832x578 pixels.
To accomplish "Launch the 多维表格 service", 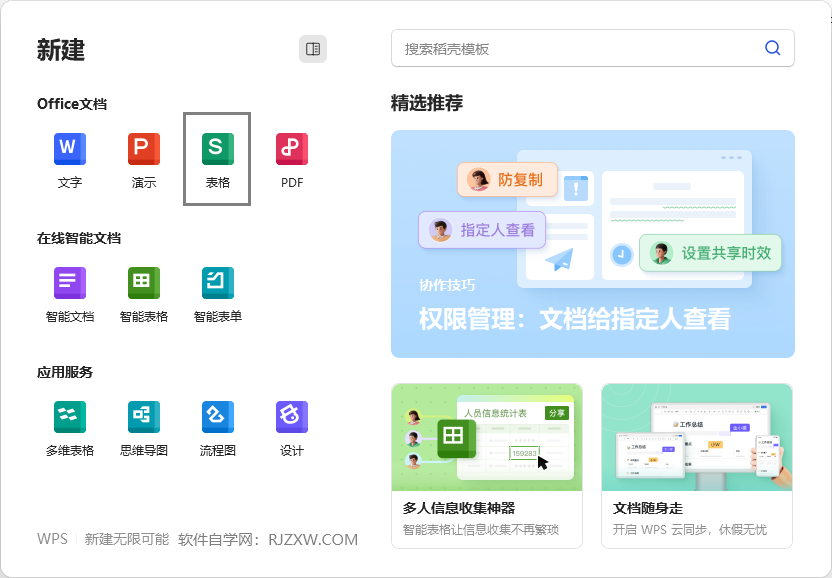I will [70, 428].
